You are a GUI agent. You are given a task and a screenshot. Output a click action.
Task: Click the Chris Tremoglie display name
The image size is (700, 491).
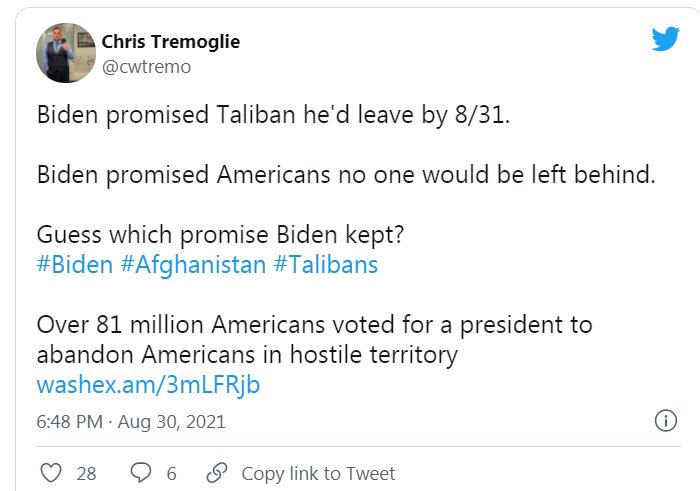171,42
